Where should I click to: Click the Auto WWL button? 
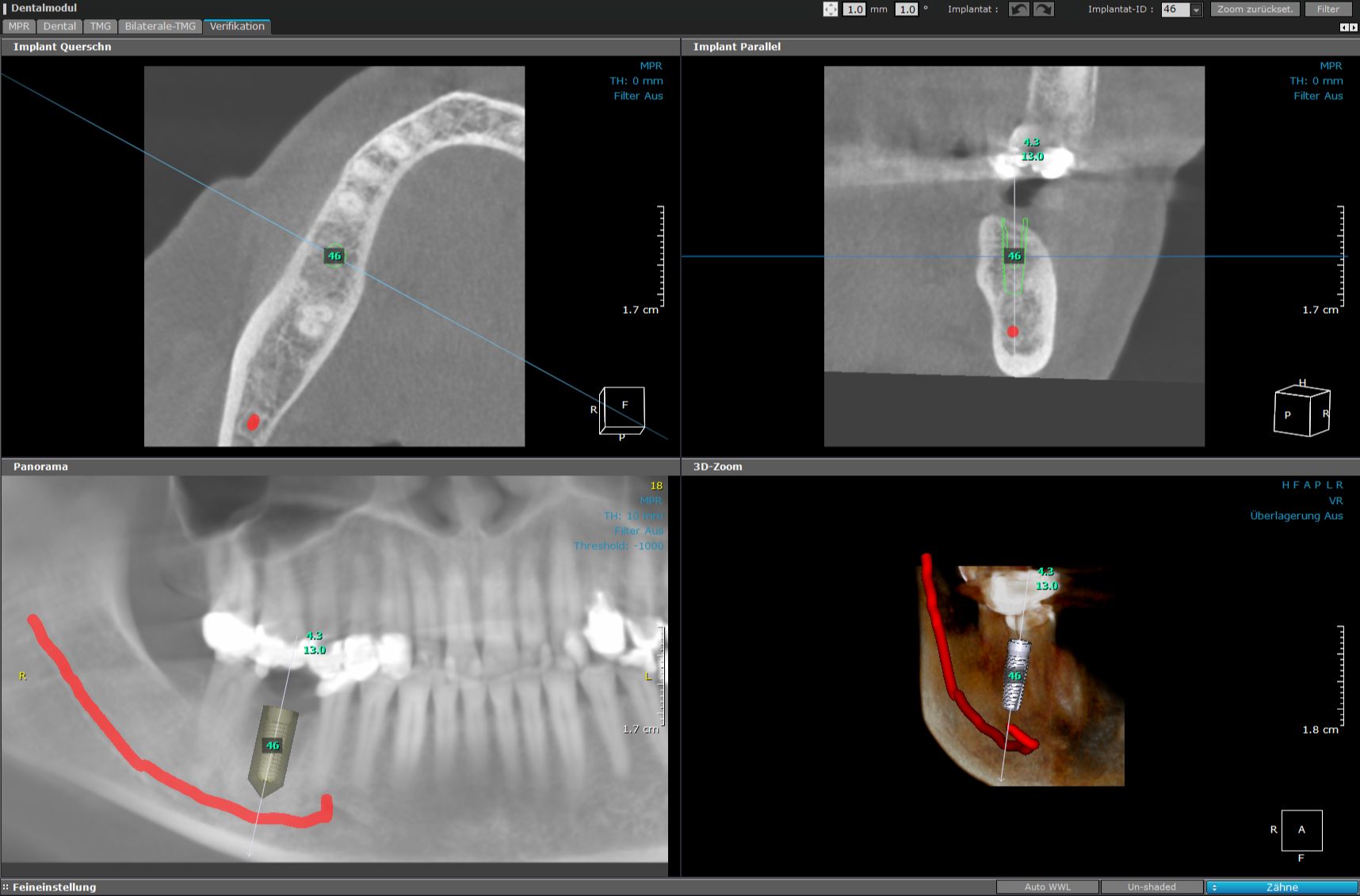coord(1047,887)
